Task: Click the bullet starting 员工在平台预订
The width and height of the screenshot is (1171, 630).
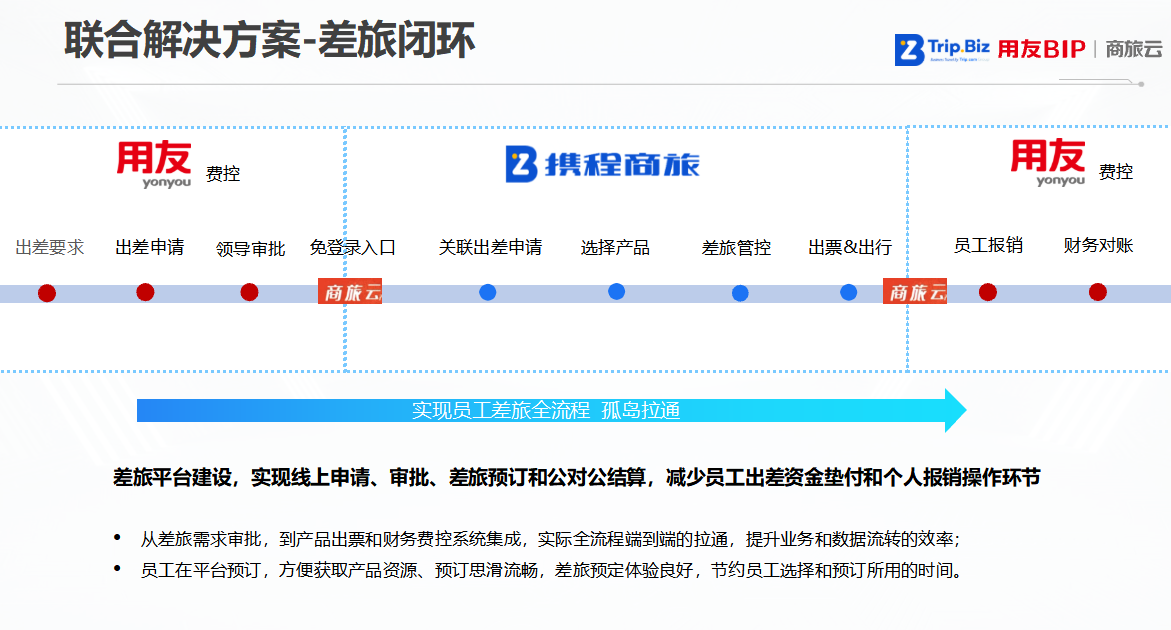Action: [551, 570]
